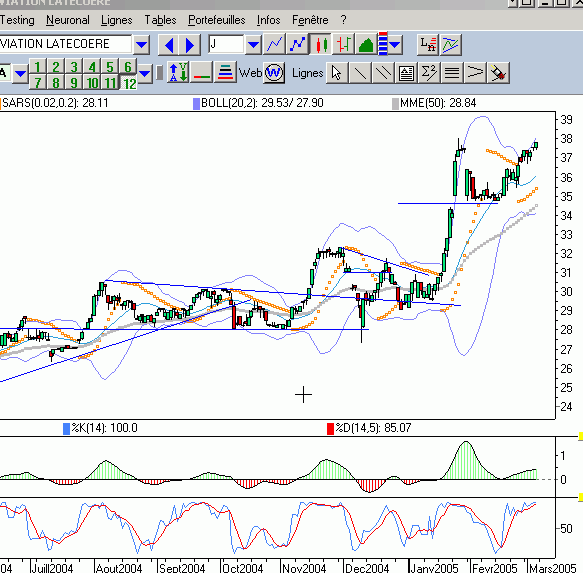583x573 pixels.
Task: Open the color bands style dropdown
Action: [395, 45]
